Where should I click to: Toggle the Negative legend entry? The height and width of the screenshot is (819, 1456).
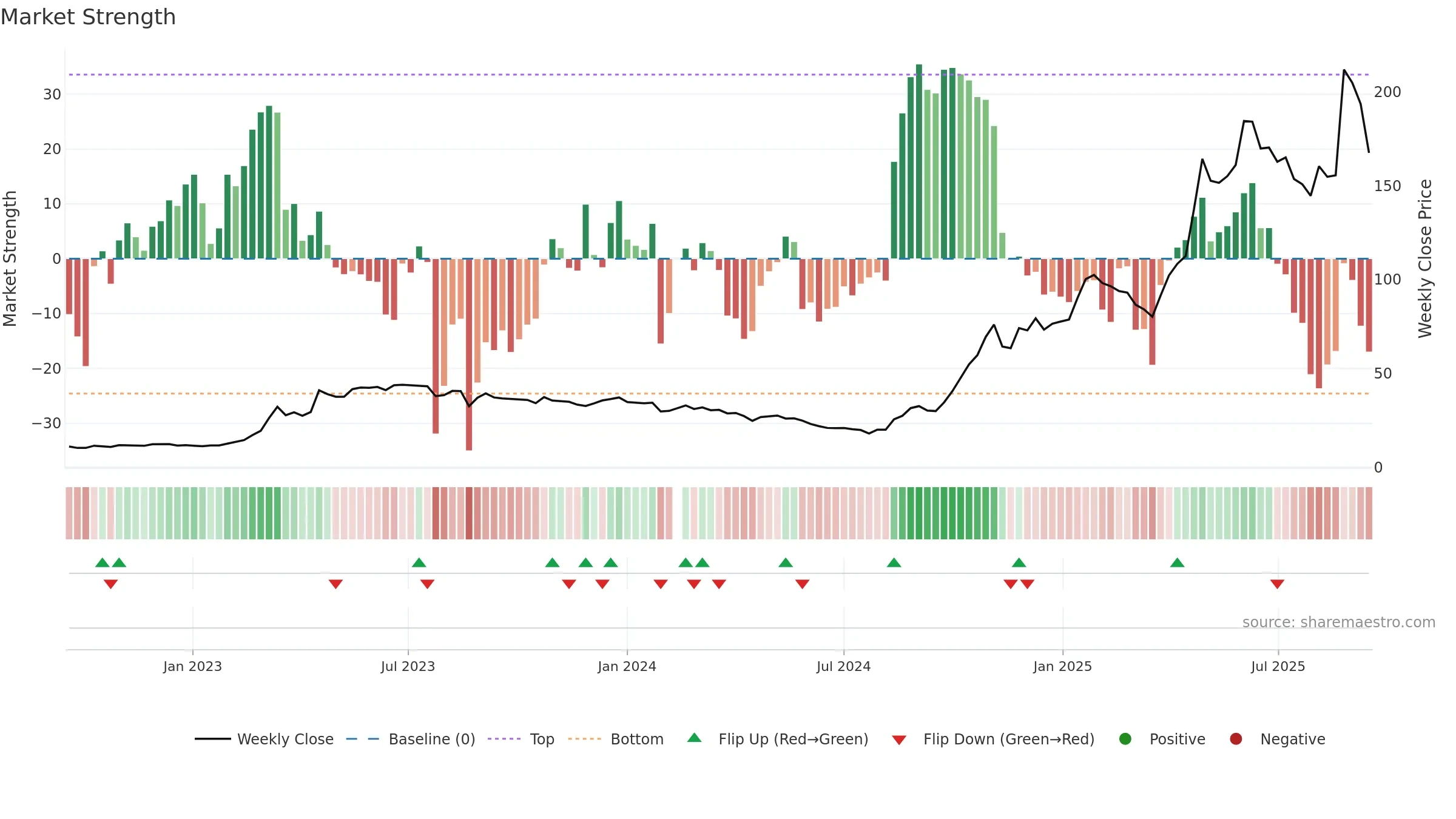[x=1277, y=739]
